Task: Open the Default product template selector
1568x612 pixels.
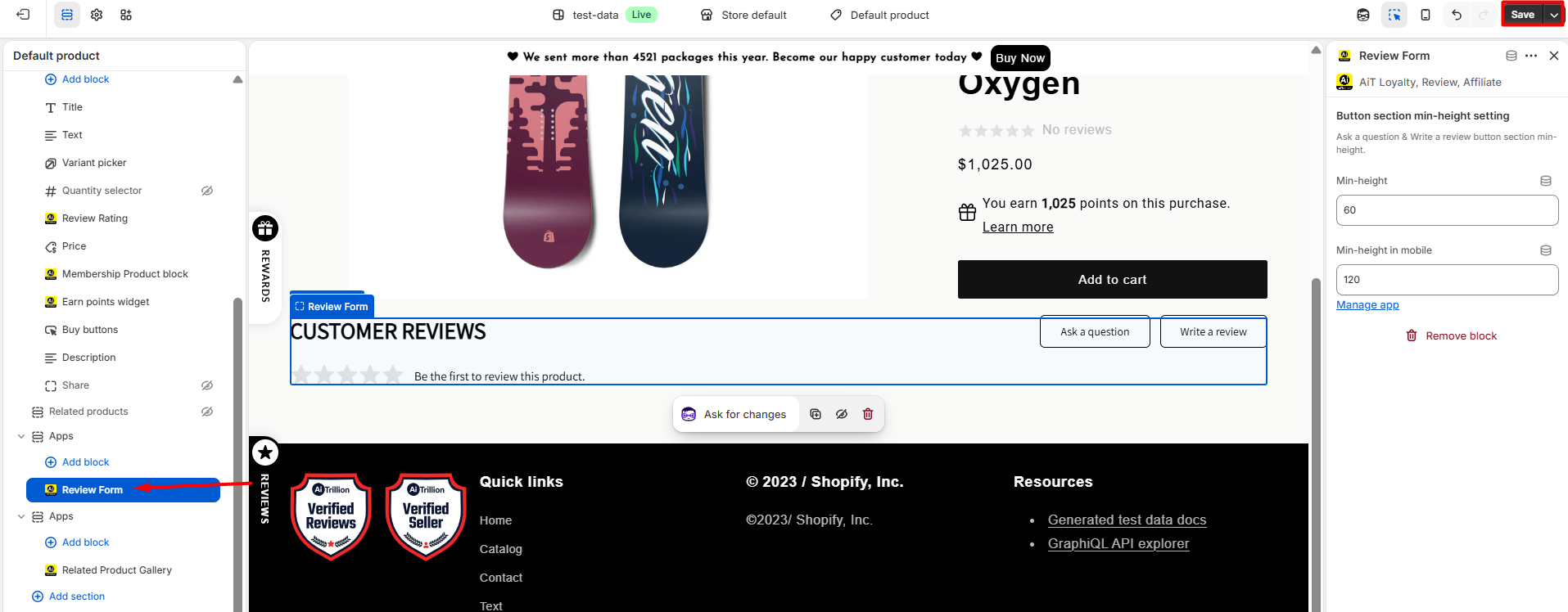Action: 879,15
